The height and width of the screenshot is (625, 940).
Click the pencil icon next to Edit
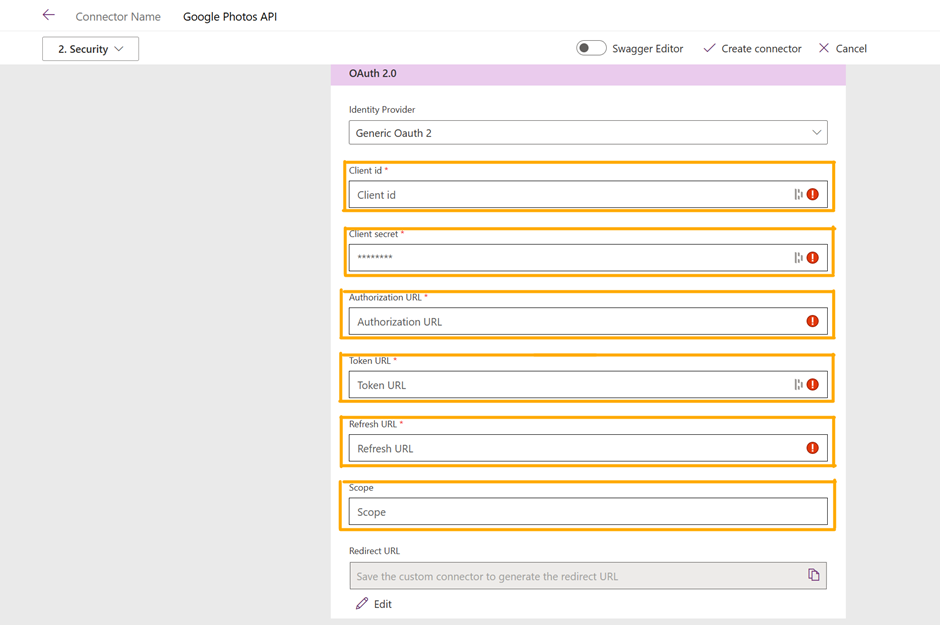361,603
